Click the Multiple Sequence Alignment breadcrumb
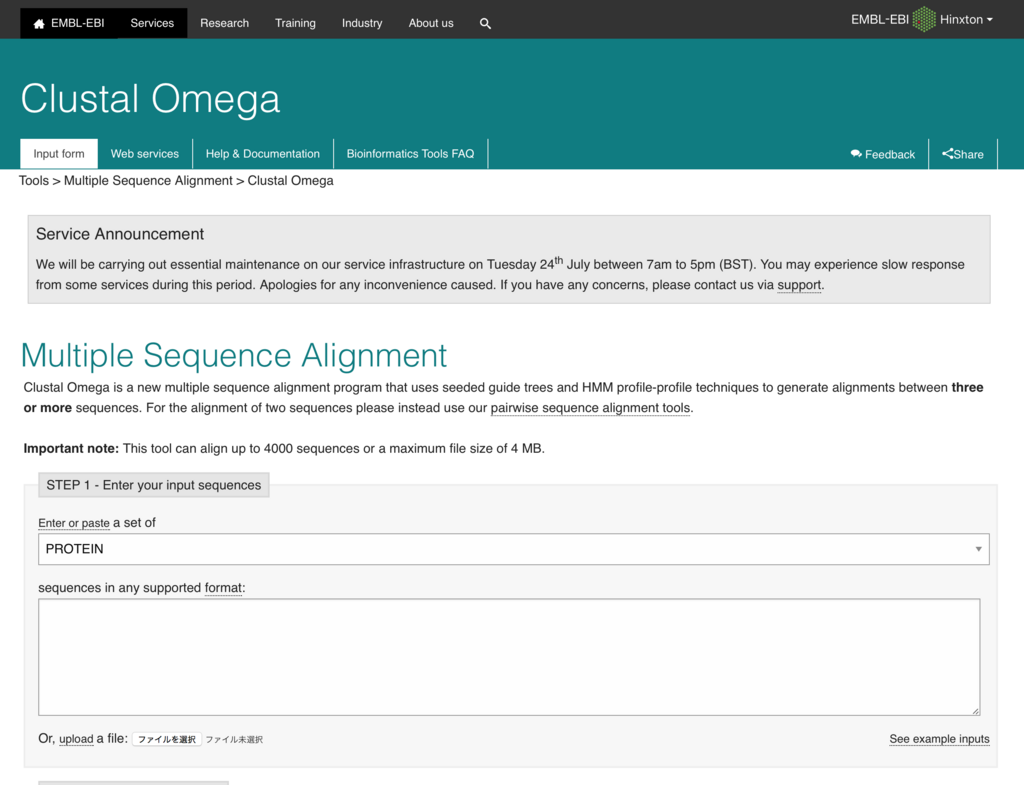The image size is (1024, 785). pos(148,181)
